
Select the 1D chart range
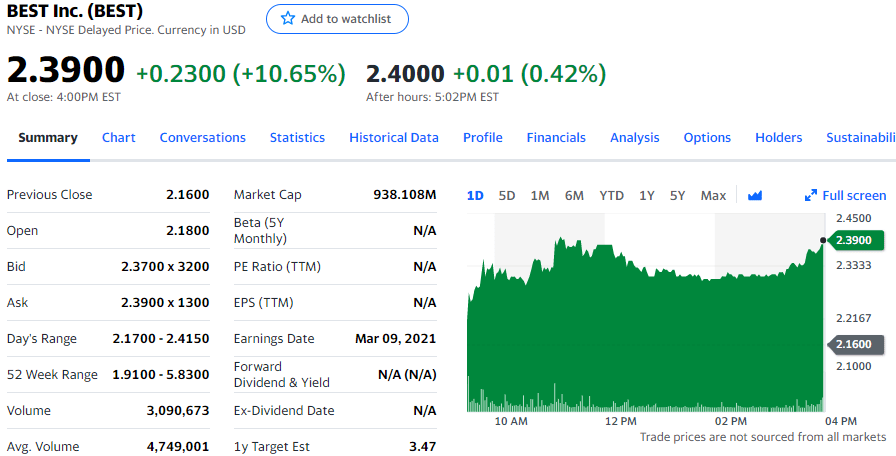coord(475,196)
